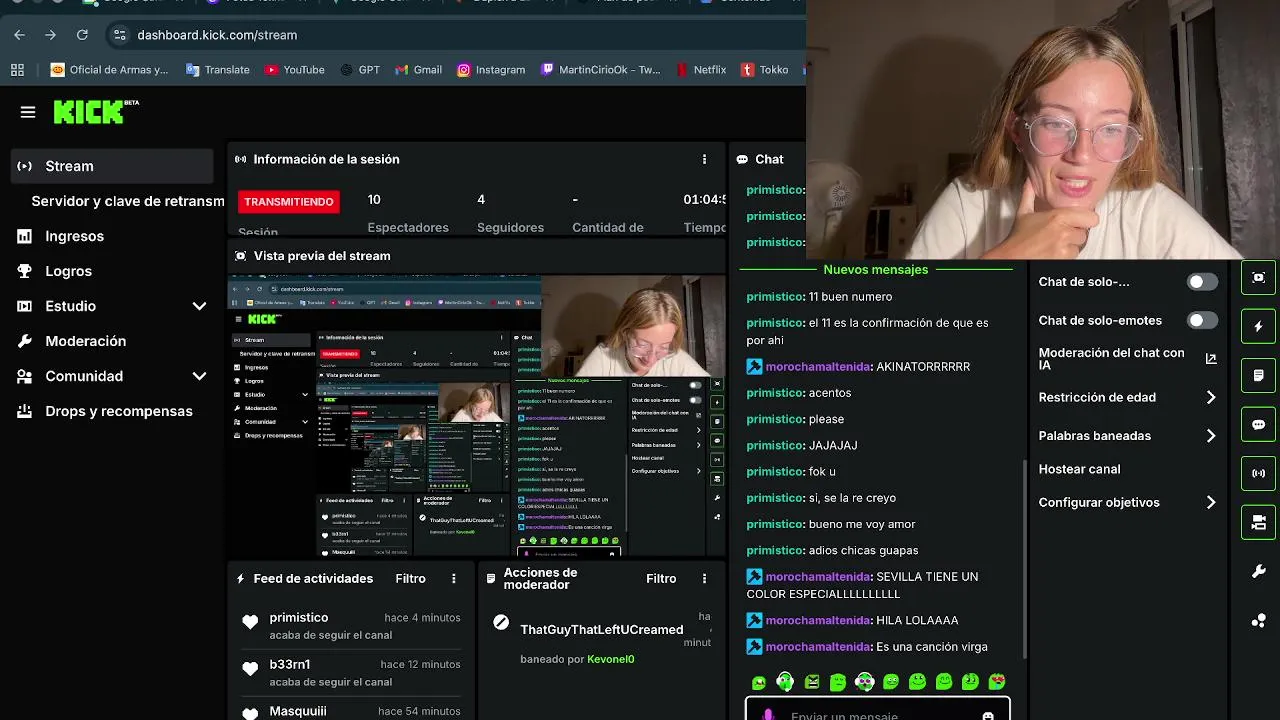The height and width of the screenshot is (720, 1280).
Task: Open YouTube bookmark
Action: pos(294,70)
